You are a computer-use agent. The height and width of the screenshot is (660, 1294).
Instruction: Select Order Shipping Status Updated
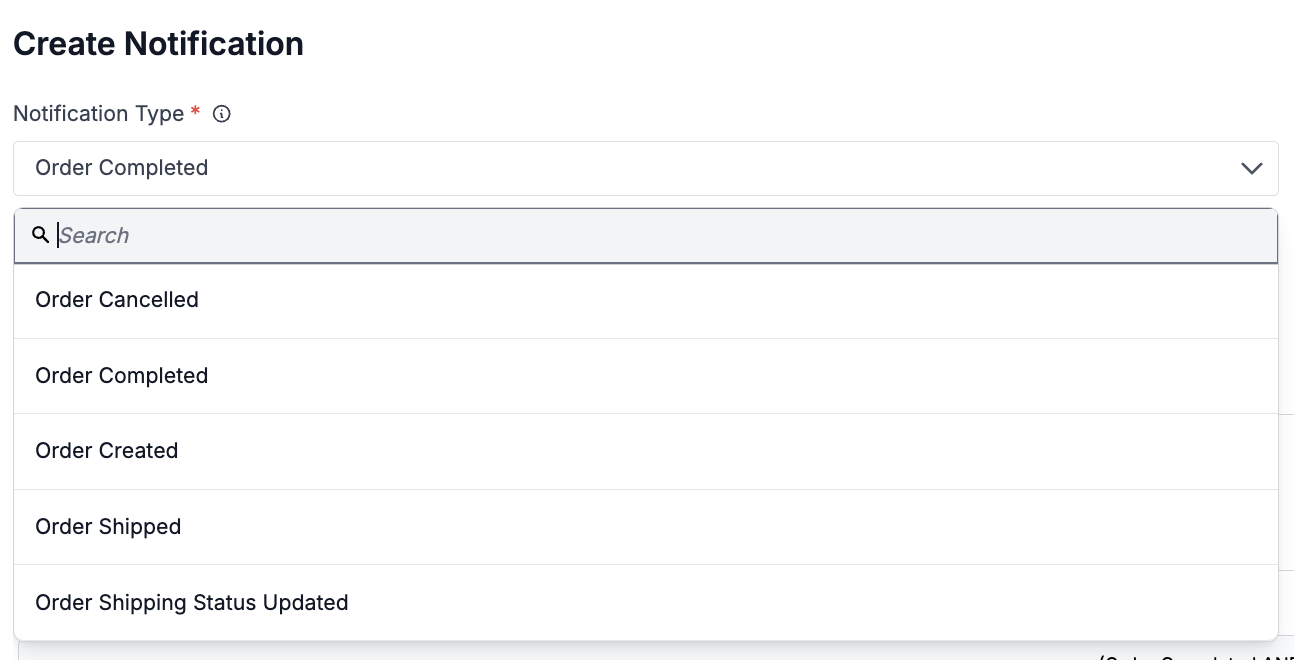(x=192, y=603)
